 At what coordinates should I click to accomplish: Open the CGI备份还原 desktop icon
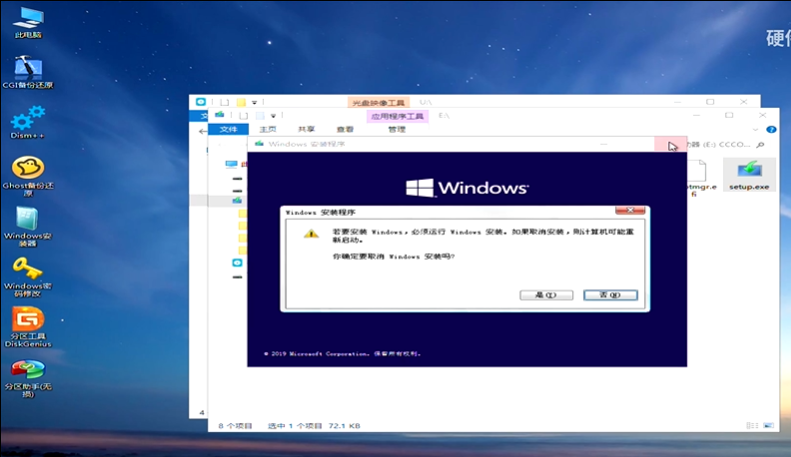tap(28, 72)
